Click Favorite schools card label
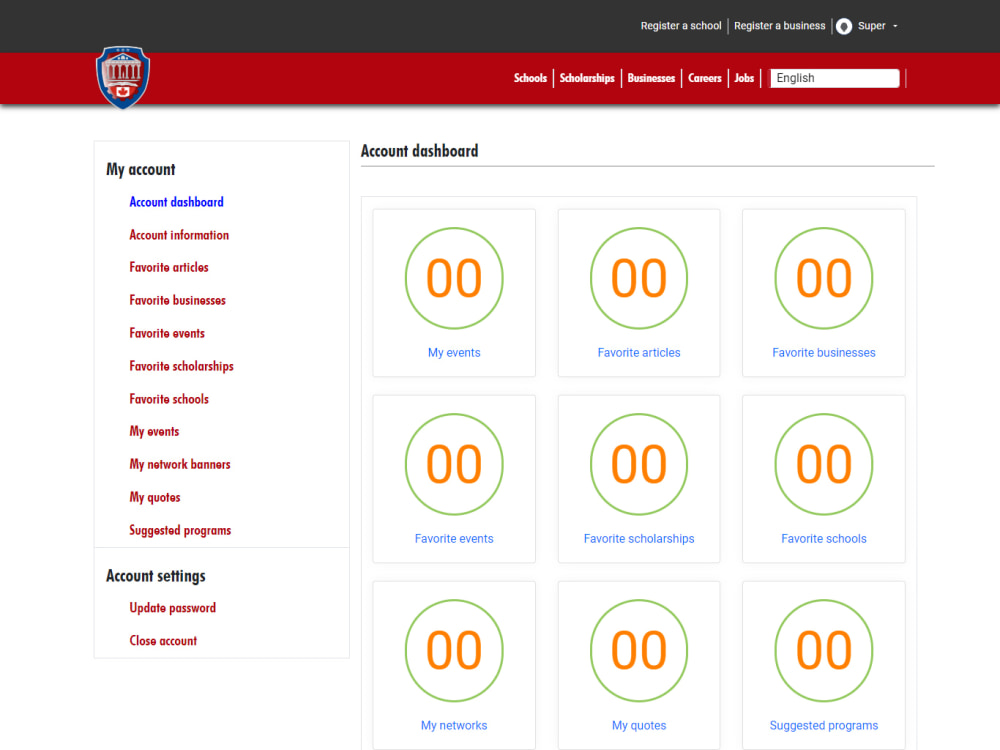This screenshot has width=1000, height=750. point(824,539)
